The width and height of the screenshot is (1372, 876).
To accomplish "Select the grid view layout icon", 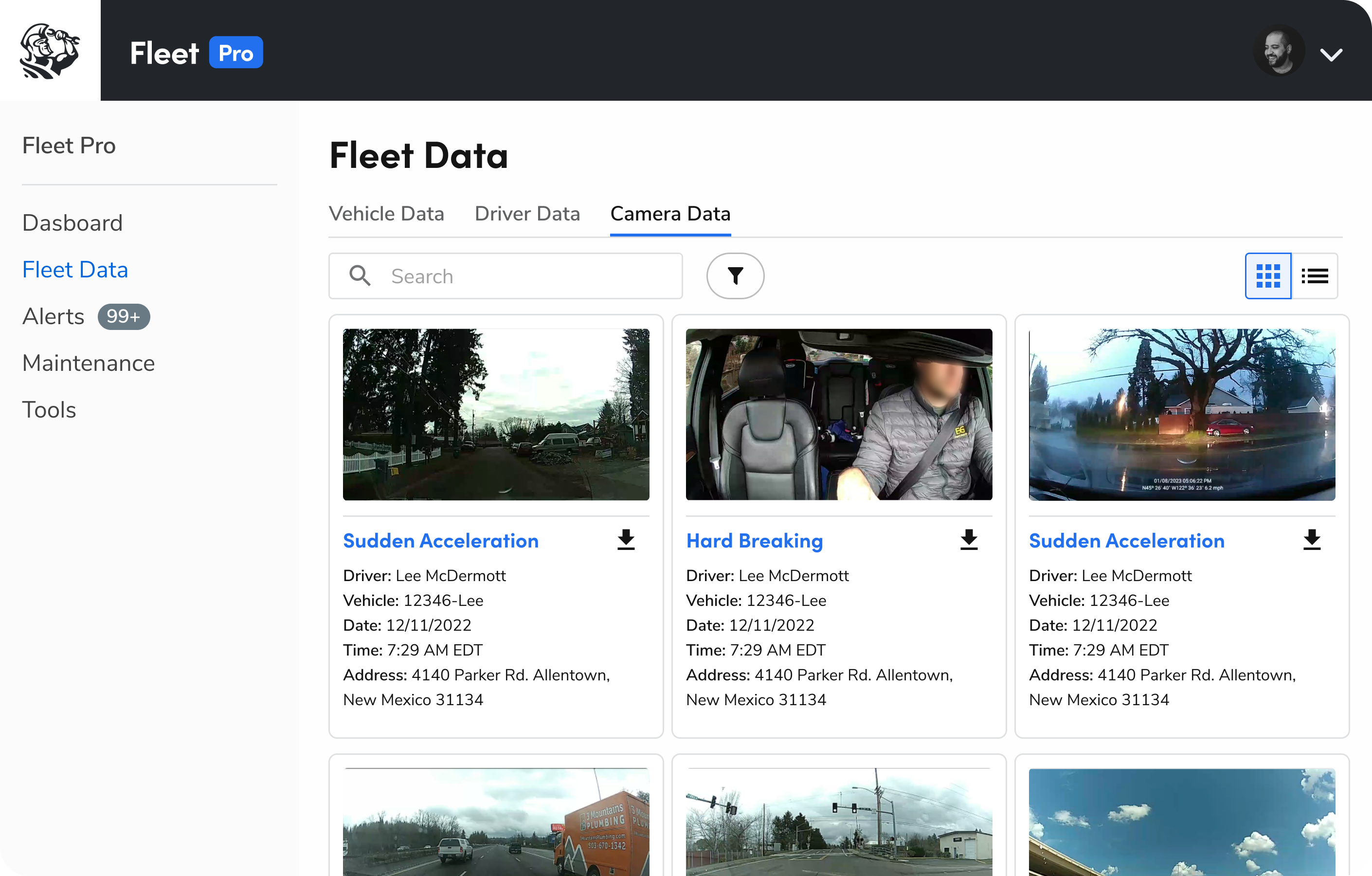I will [1268, 276].
